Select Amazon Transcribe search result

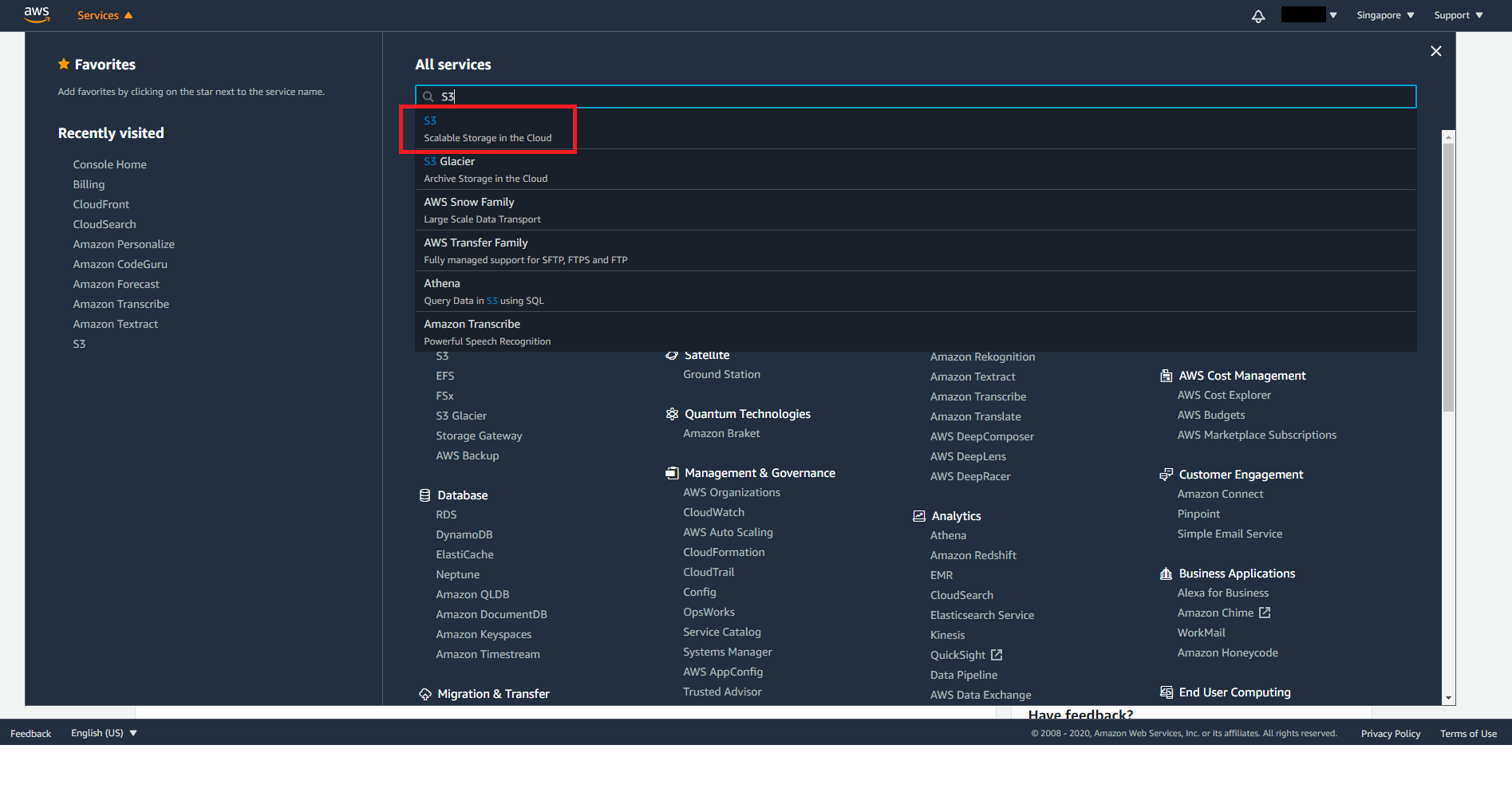(915, 332)
